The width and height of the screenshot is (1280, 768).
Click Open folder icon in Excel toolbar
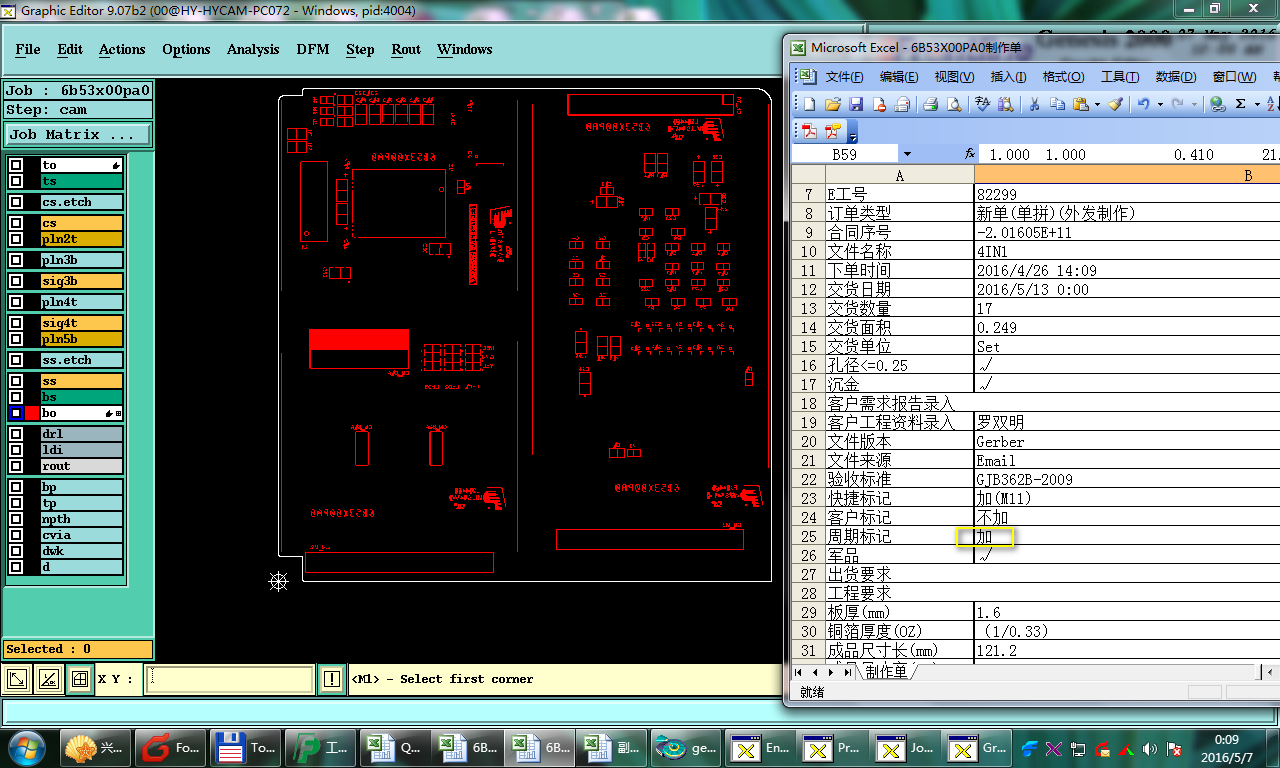833,104
